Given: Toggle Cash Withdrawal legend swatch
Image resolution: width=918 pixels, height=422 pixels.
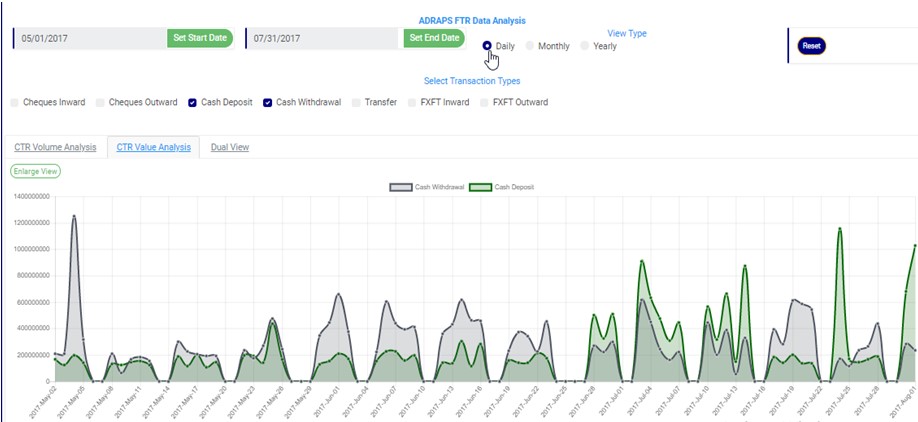Looking at the screenshot, I should tap(399, 187).
